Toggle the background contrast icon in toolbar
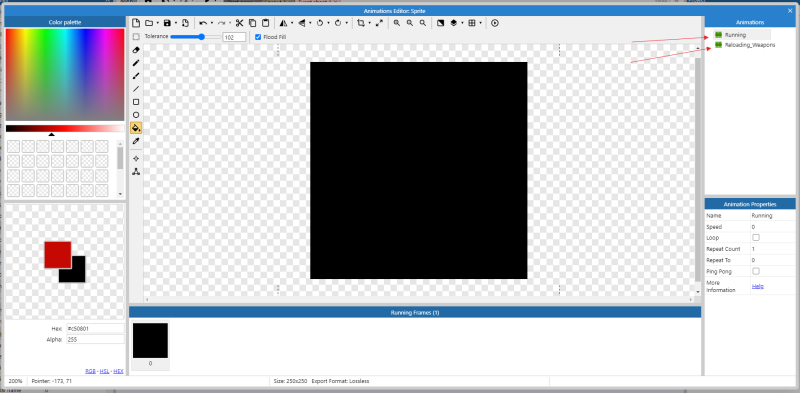 [440, 23]
